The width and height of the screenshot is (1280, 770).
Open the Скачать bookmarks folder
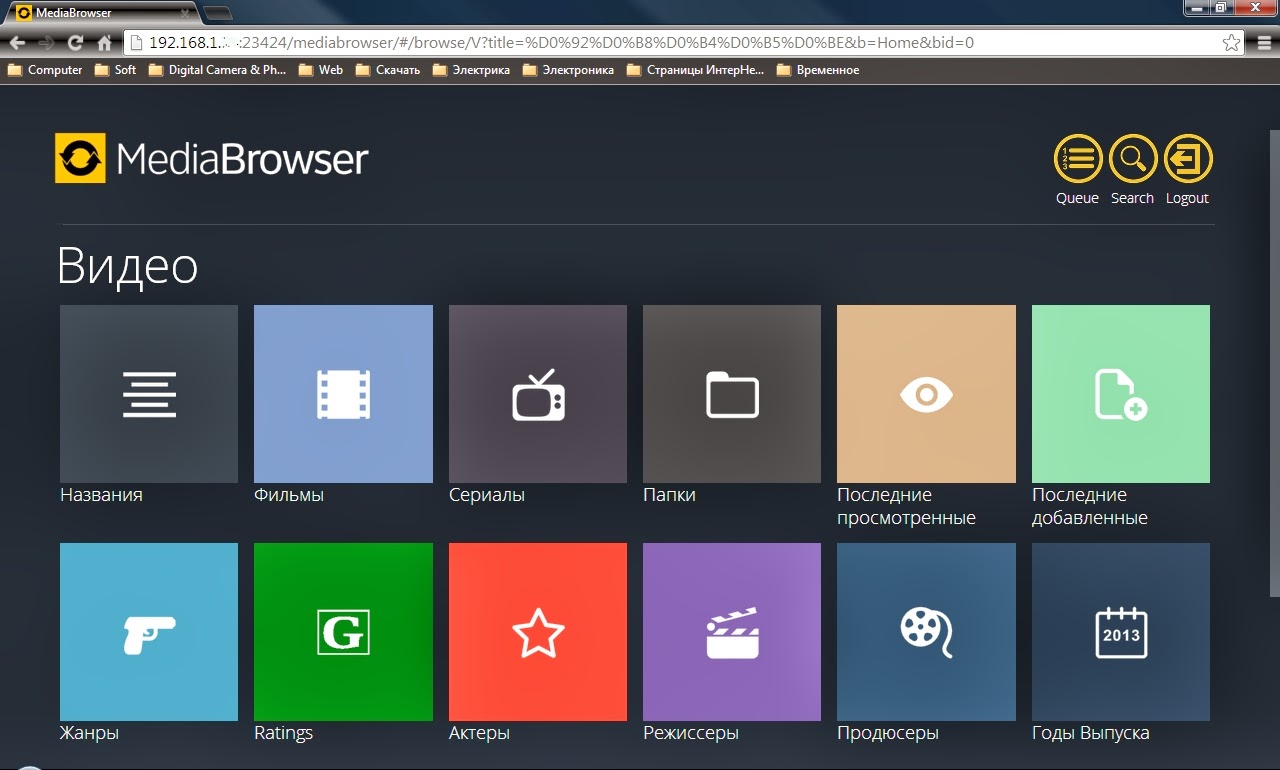point(388,70)
